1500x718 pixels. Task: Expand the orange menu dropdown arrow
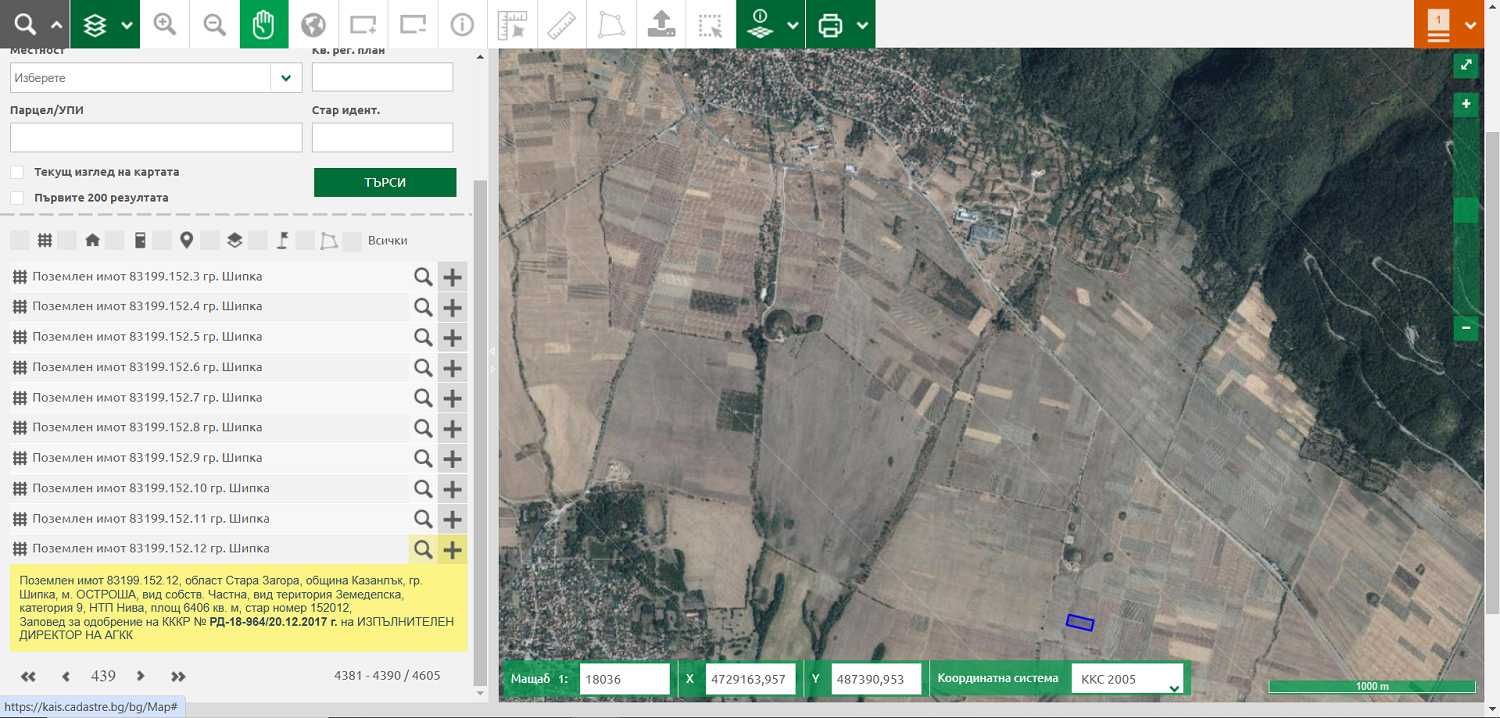pyautogui.click(x=1471, y=25)
